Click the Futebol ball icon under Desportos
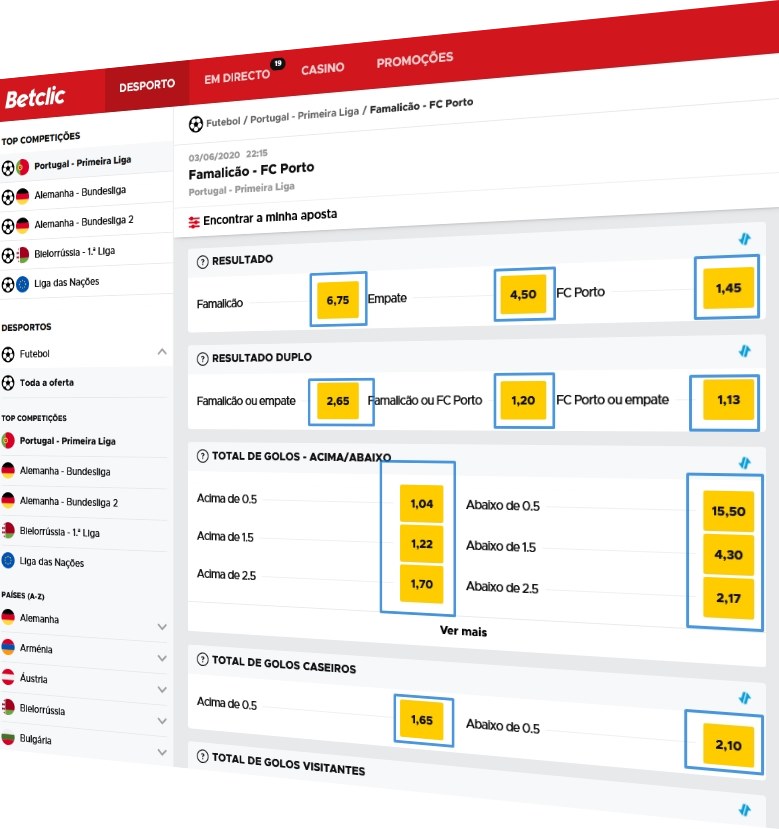This screenshot has width=779, height=829. pos(8,354)
